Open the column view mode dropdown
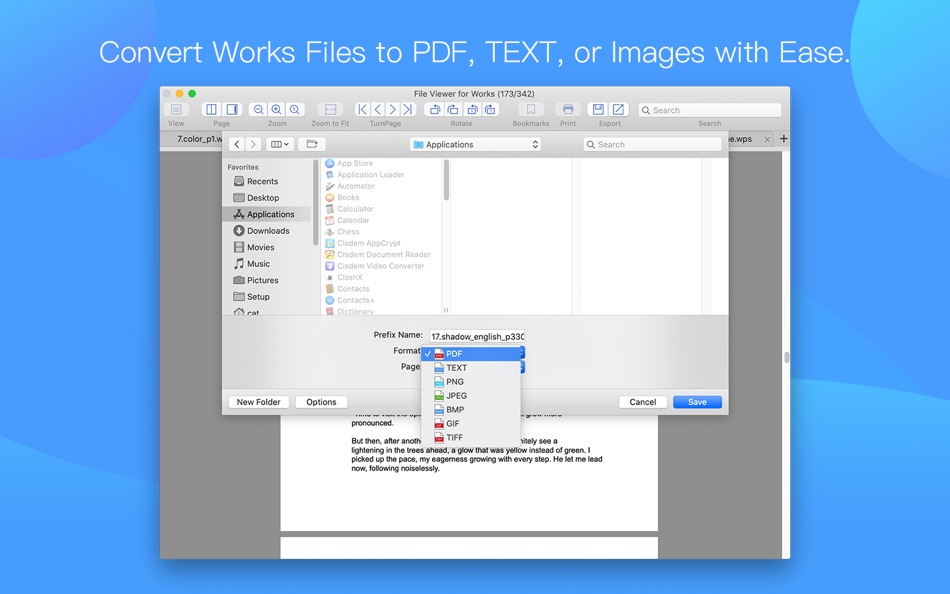Image resolution: width=950 pixels, height=594 pixels. pos(279,144)
